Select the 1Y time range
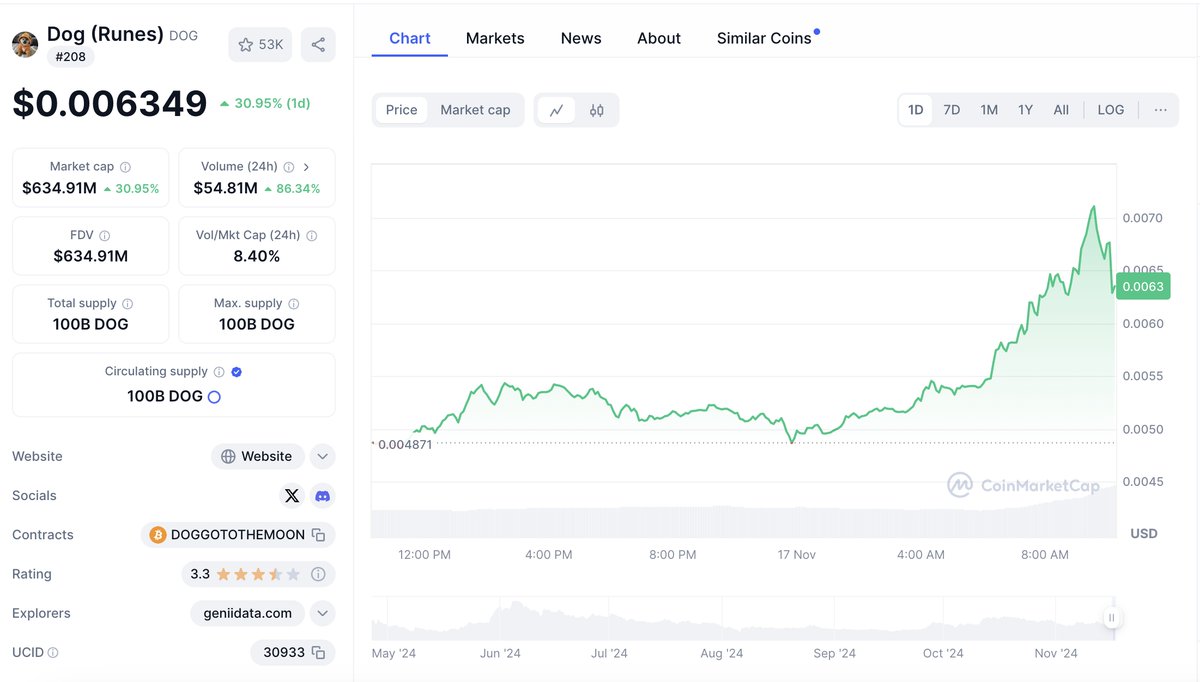The width and height of the screenshot is (1200, 682). click(x=1025, y=110)
